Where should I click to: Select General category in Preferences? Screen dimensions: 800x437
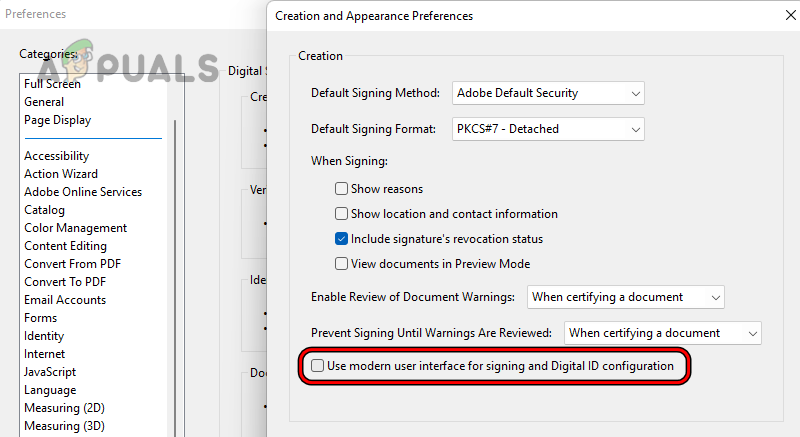[44, 102]
